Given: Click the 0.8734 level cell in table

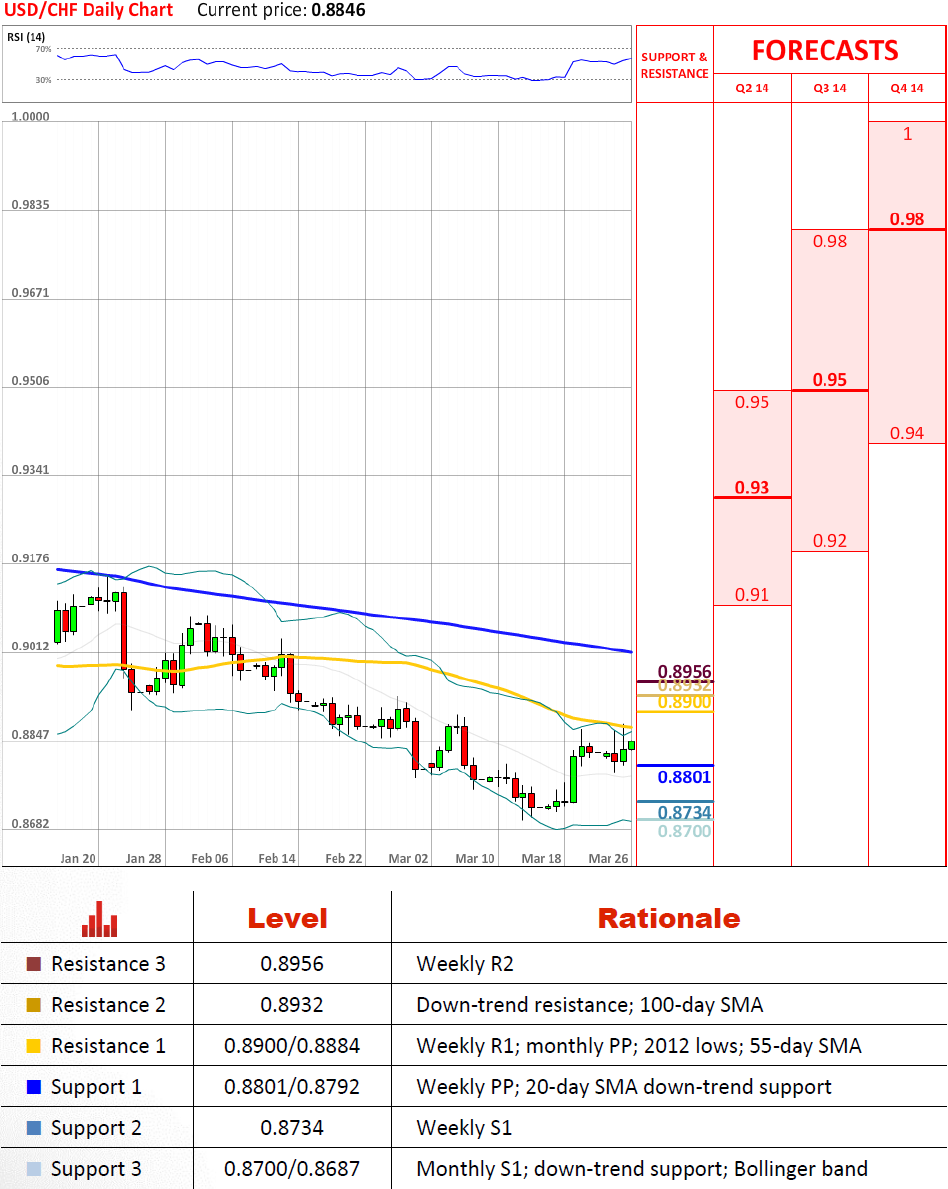Looking at the screenshot, I should pyautogui.click(x=292, y=1128).
